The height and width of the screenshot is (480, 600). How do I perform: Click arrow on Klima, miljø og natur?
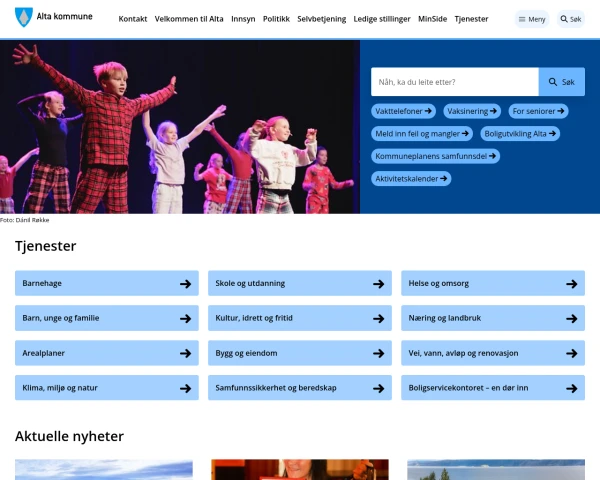(x=186, y=388)
